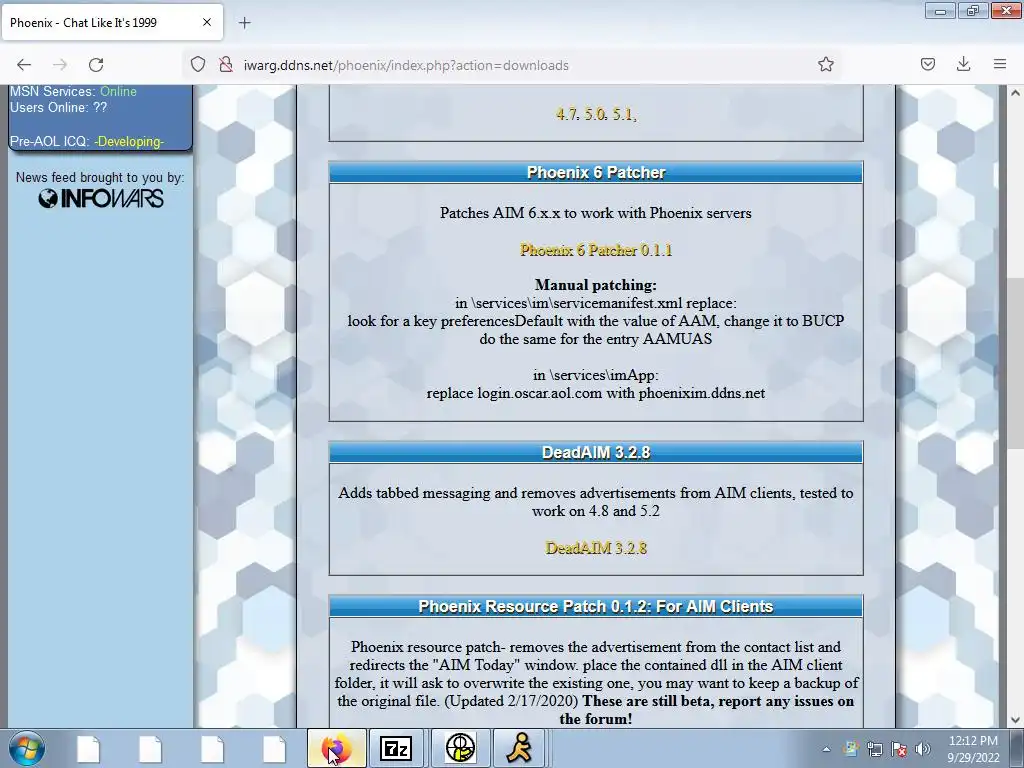Image resolution: width=1024 pixels, height=768 pixels.
Task: Click the Pre-AOL ICQ -Developing- text
Action: coord(87,141)
